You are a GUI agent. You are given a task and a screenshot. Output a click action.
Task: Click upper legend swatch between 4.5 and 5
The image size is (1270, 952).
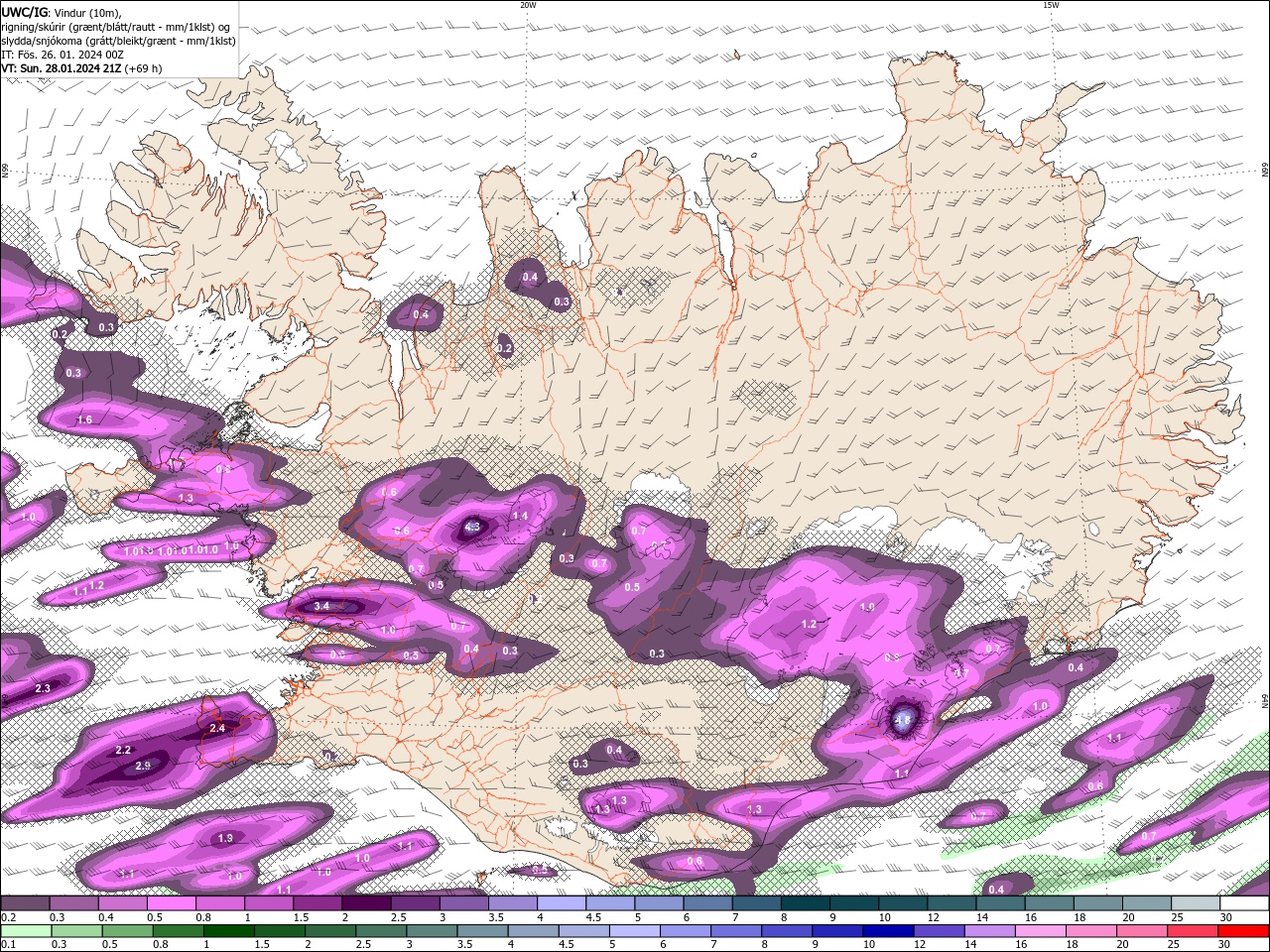point(610,903)
